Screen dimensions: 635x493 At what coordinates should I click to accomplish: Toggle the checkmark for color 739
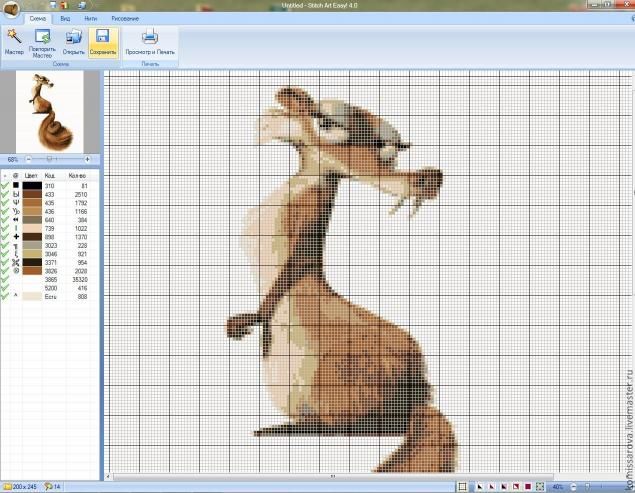pos(5,228)
